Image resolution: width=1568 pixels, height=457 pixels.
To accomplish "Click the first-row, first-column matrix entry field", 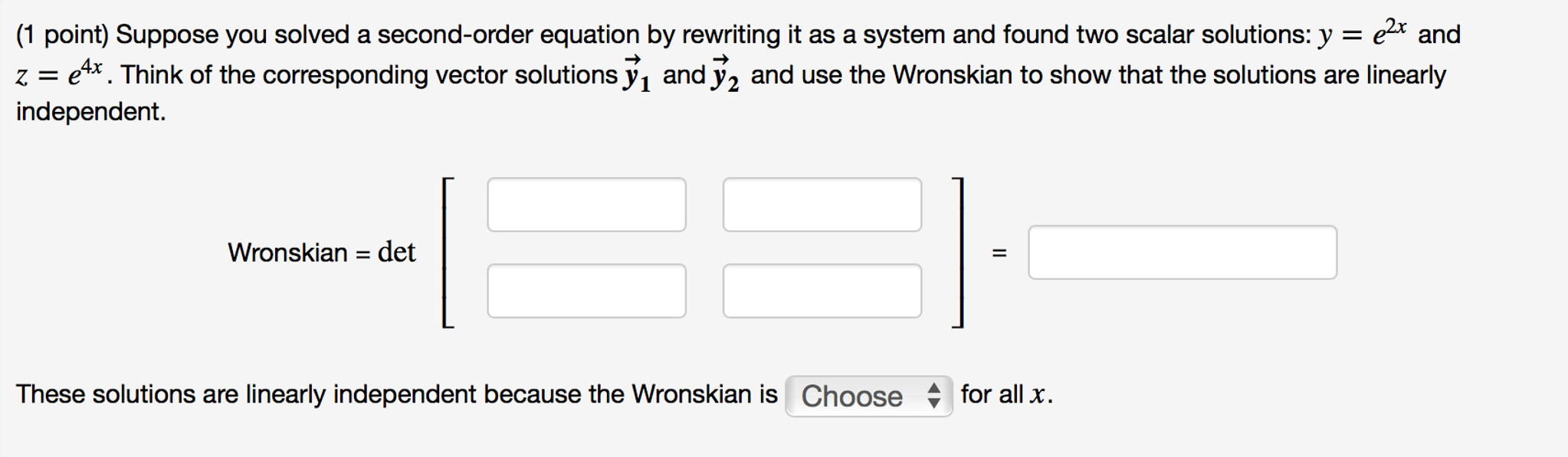I will (x=586, y=205).
